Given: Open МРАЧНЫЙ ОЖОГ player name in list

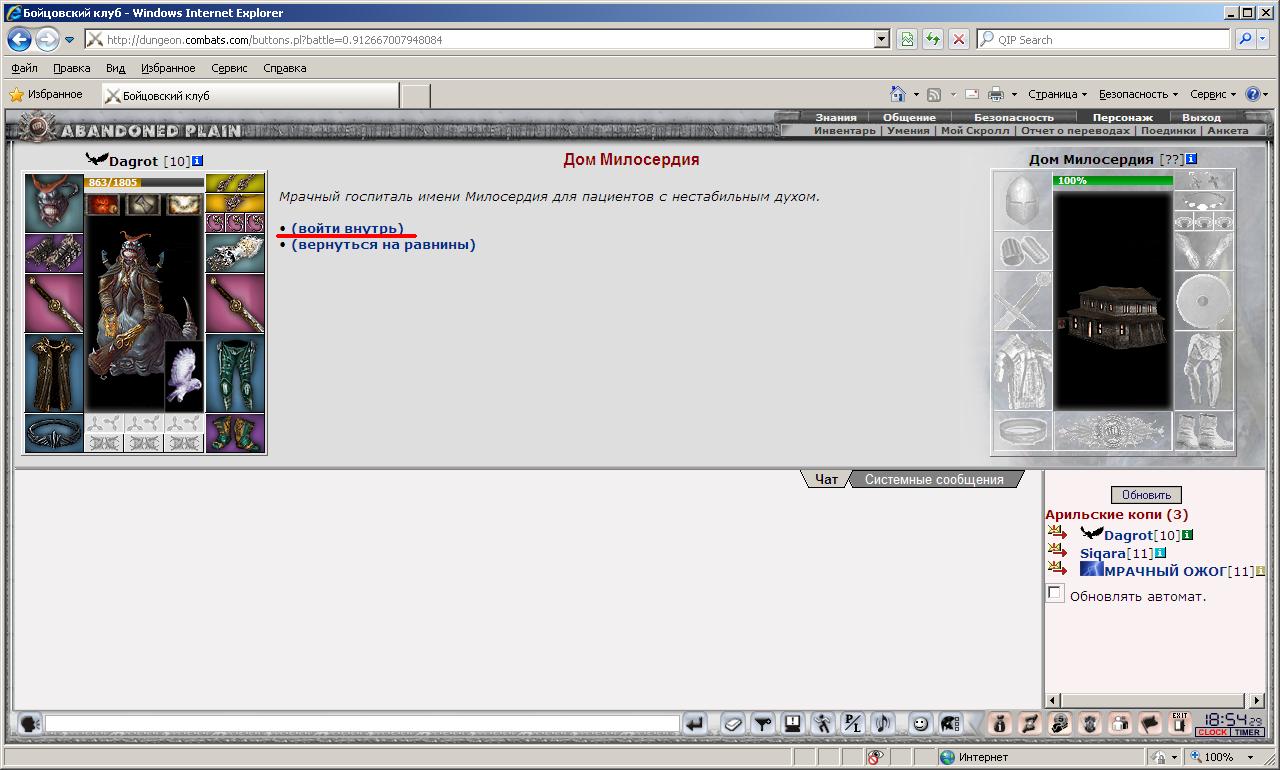Looking at the screenshot, I should pyautogui.click(x=1165, y=571).
